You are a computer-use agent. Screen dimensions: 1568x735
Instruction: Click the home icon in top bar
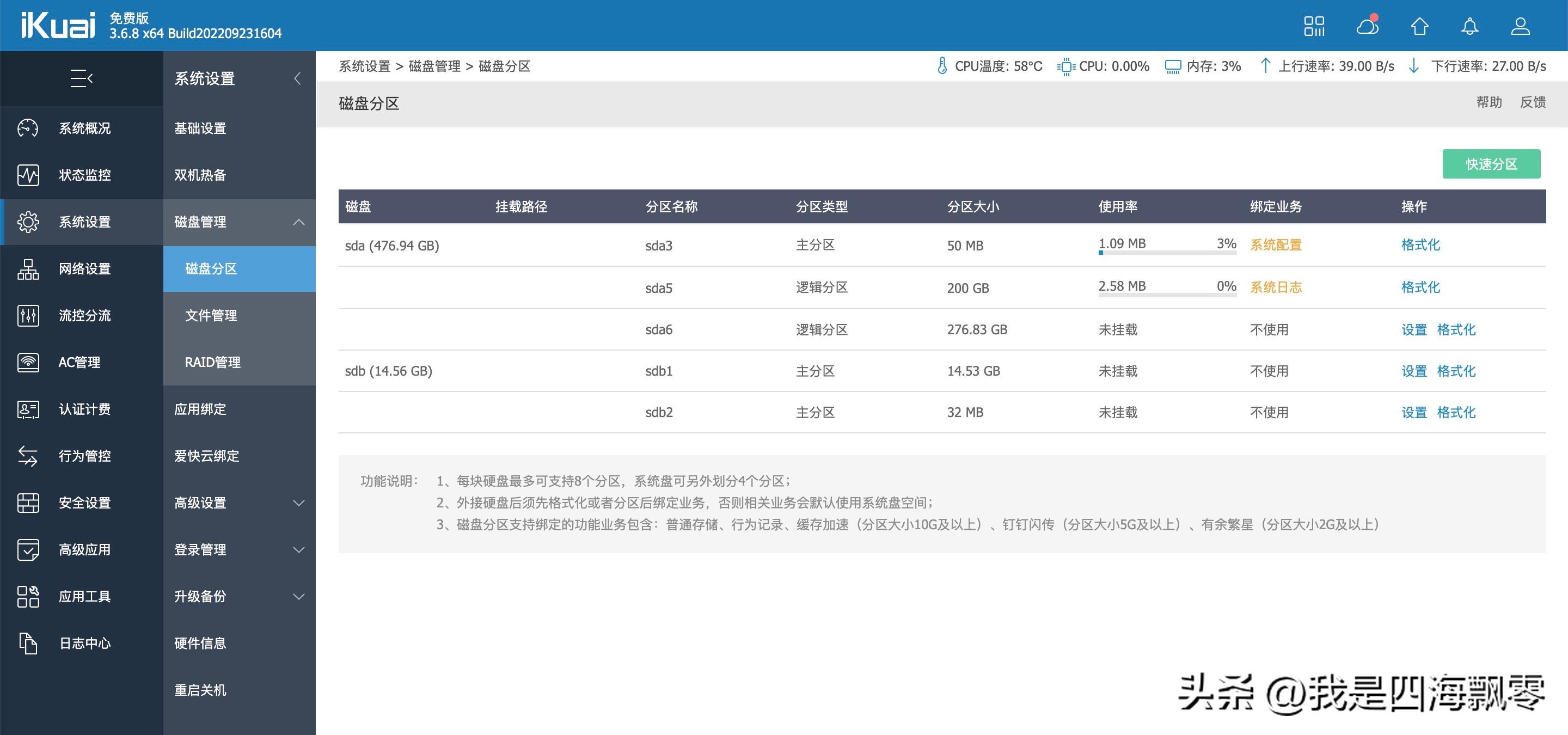pyautogui.click(x=1419, y=26)
